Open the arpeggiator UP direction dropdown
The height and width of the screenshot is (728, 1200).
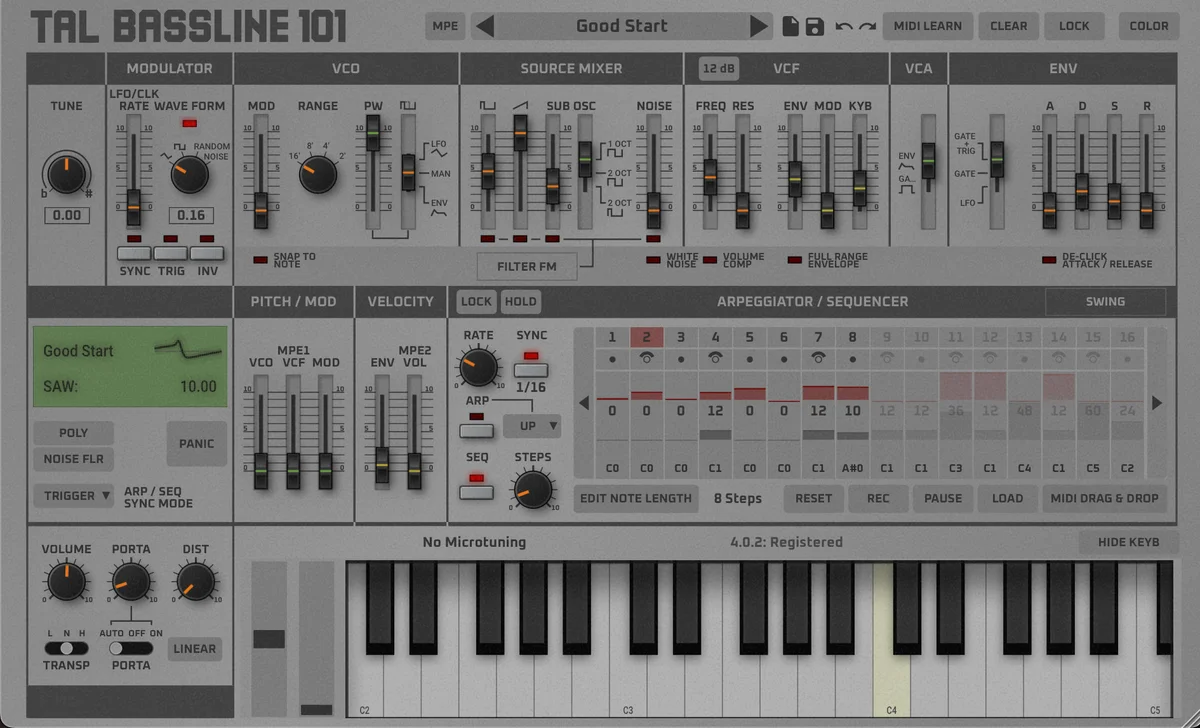[532, 426]
